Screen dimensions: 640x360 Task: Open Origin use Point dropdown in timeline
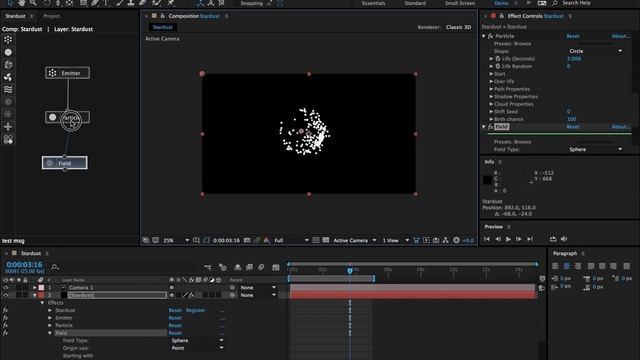197,348
